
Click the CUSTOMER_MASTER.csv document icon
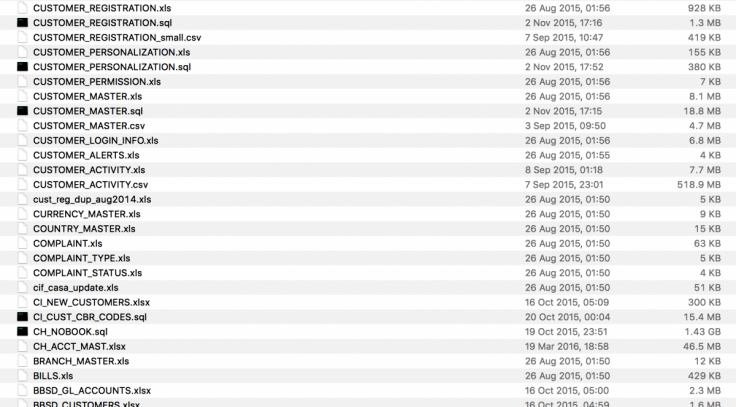[x=23, y=126]
